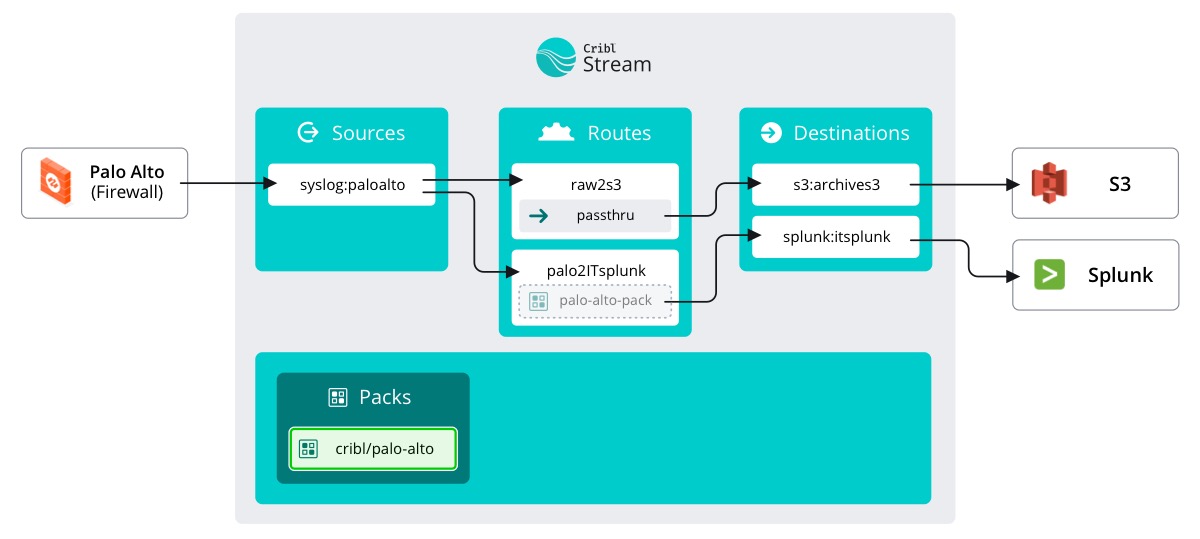Click the Palo Alto label text

[x=127, y=172]
